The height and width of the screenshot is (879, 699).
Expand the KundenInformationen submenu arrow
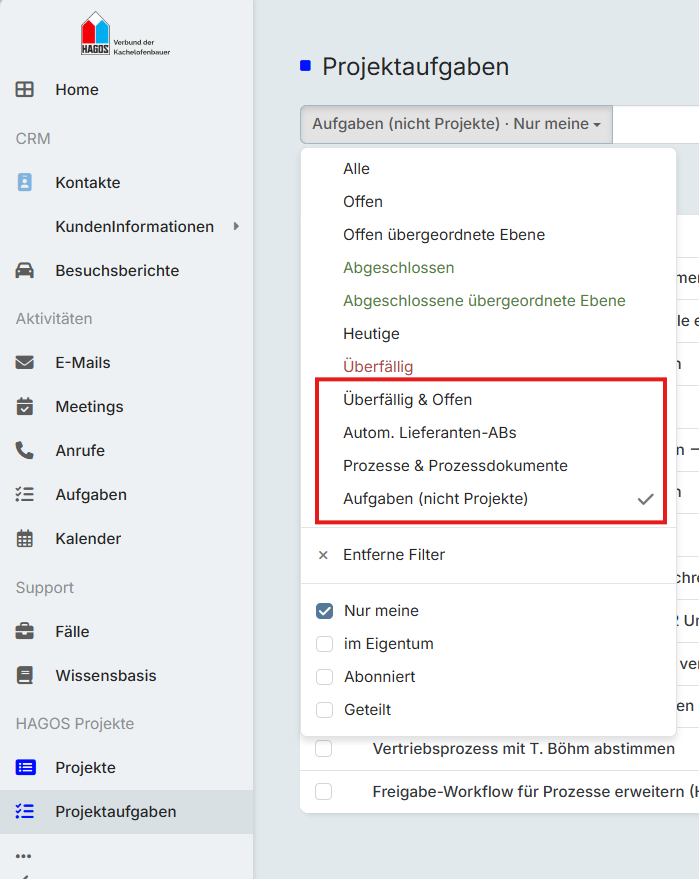(236, 226)
